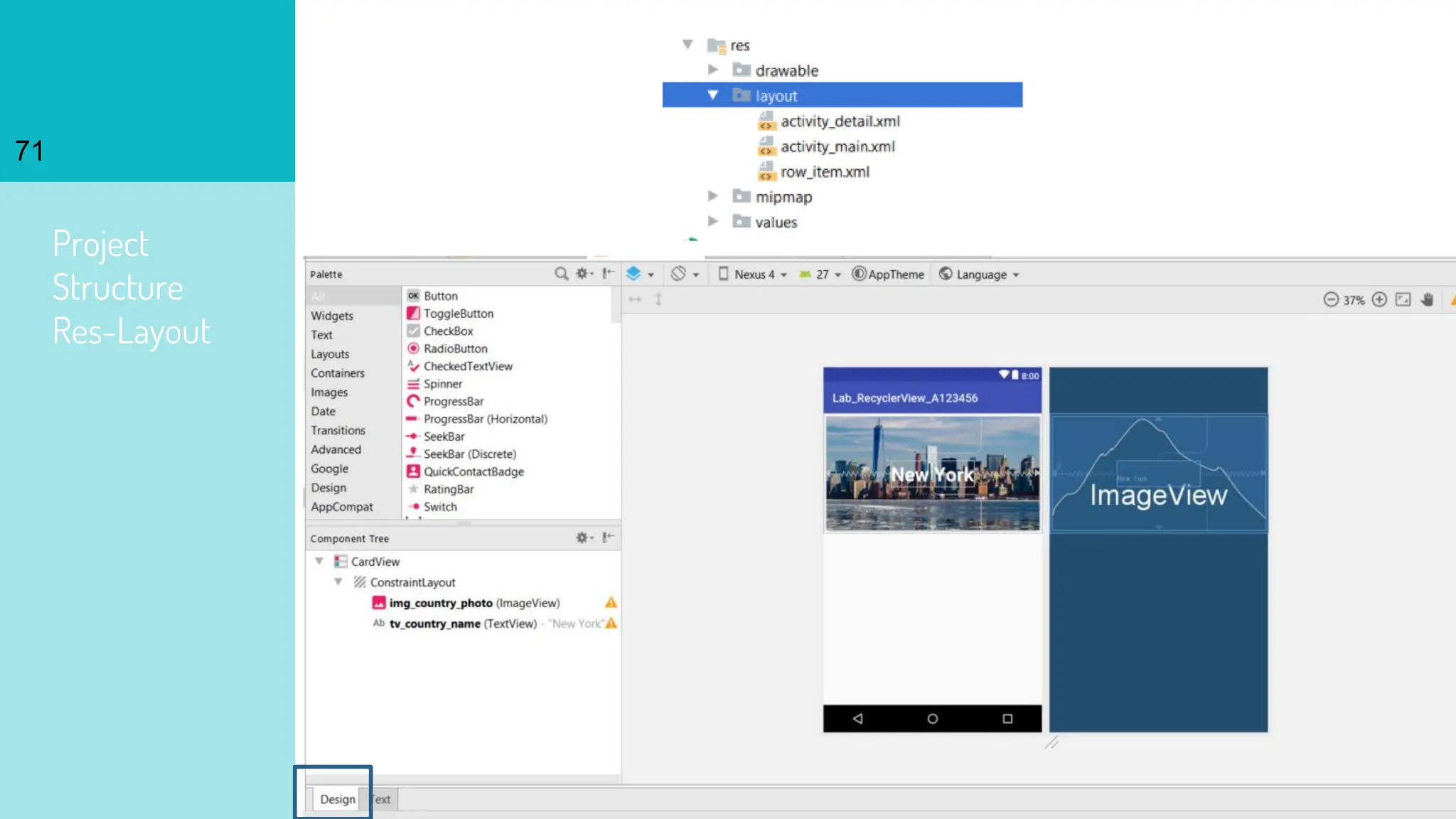Click the screen orientation rotate icon

[679, 274]
